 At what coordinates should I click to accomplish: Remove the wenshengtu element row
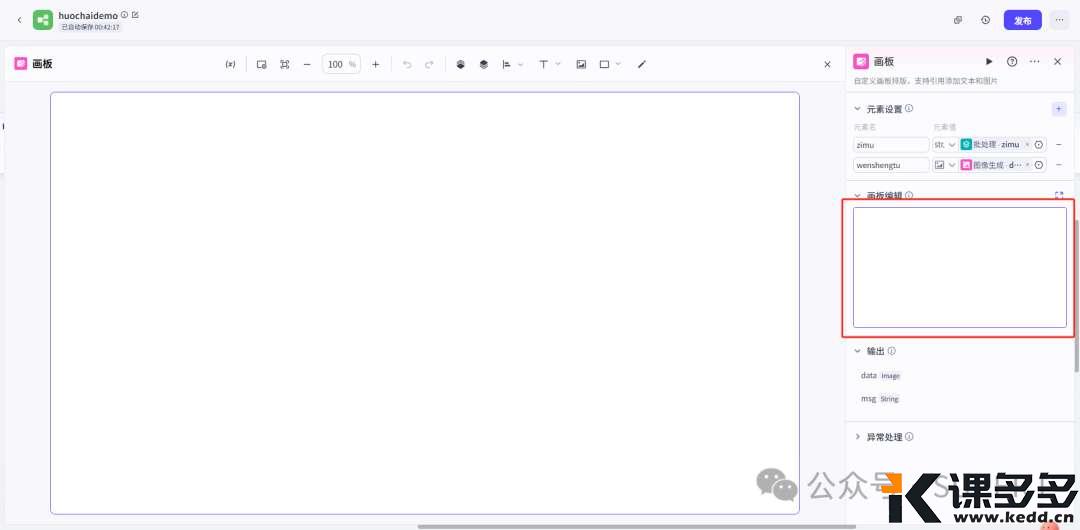point(1059,165)
